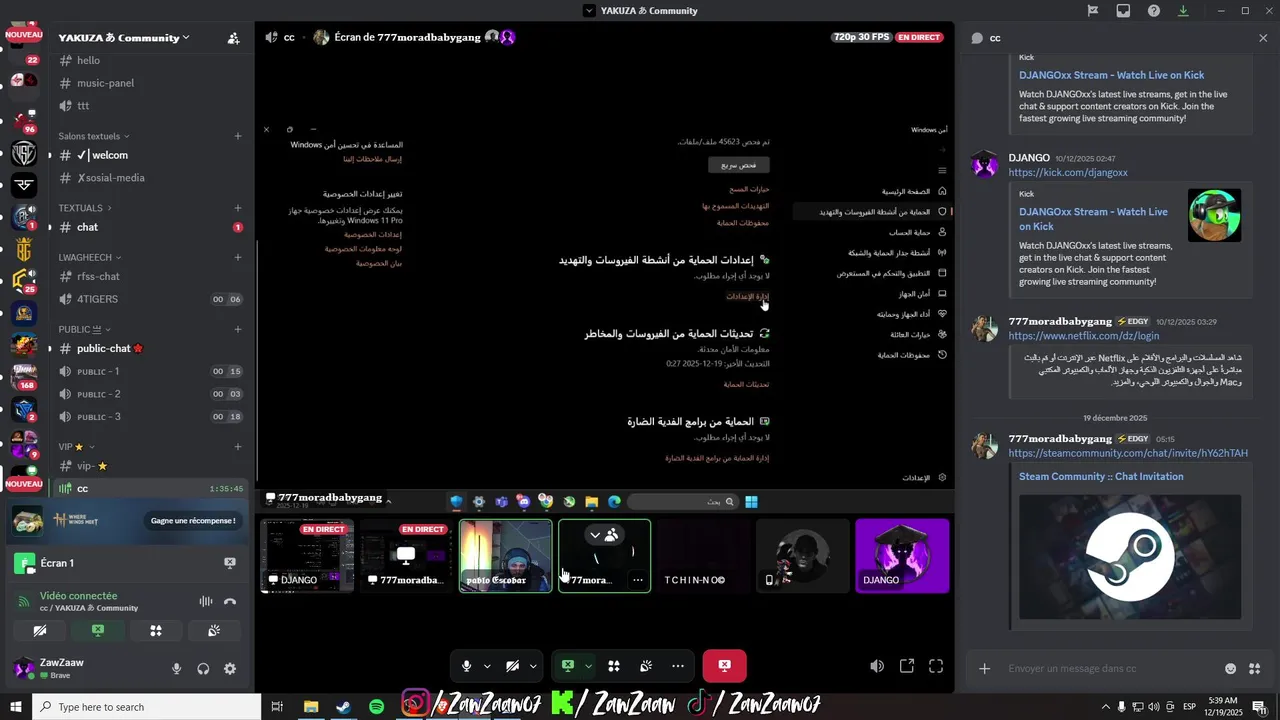Select the purple DJANGO participant tile

point(902,555)
